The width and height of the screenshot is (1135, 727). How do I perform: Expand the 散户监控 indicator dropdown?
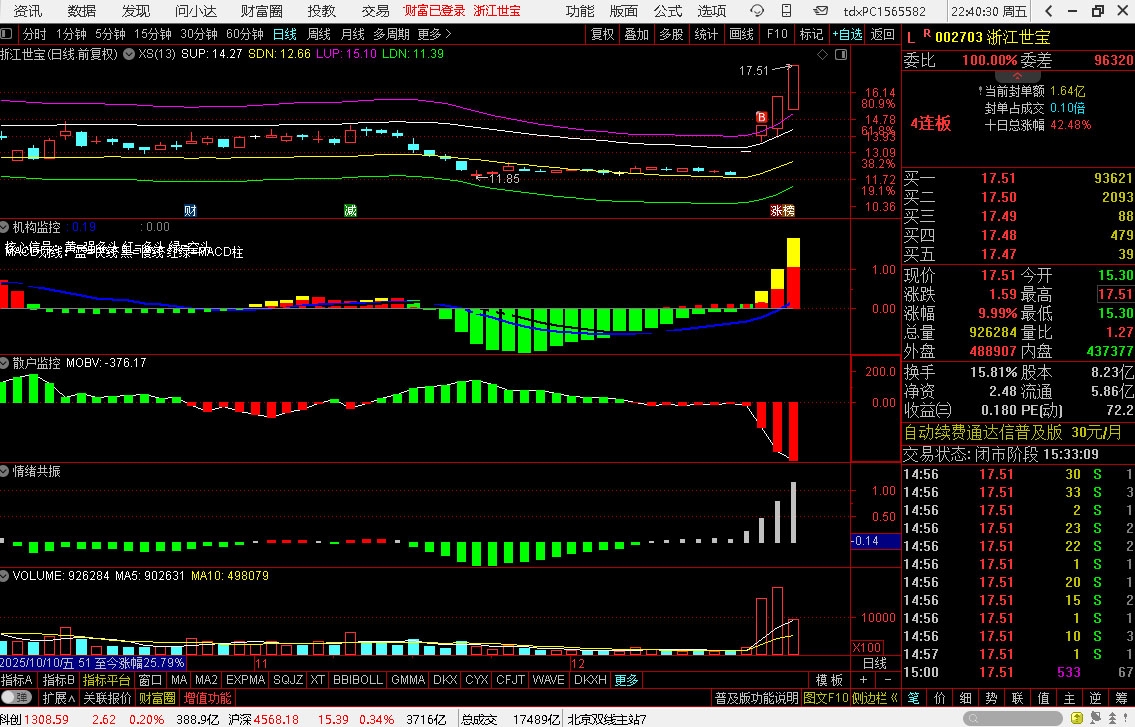(5, 363)
